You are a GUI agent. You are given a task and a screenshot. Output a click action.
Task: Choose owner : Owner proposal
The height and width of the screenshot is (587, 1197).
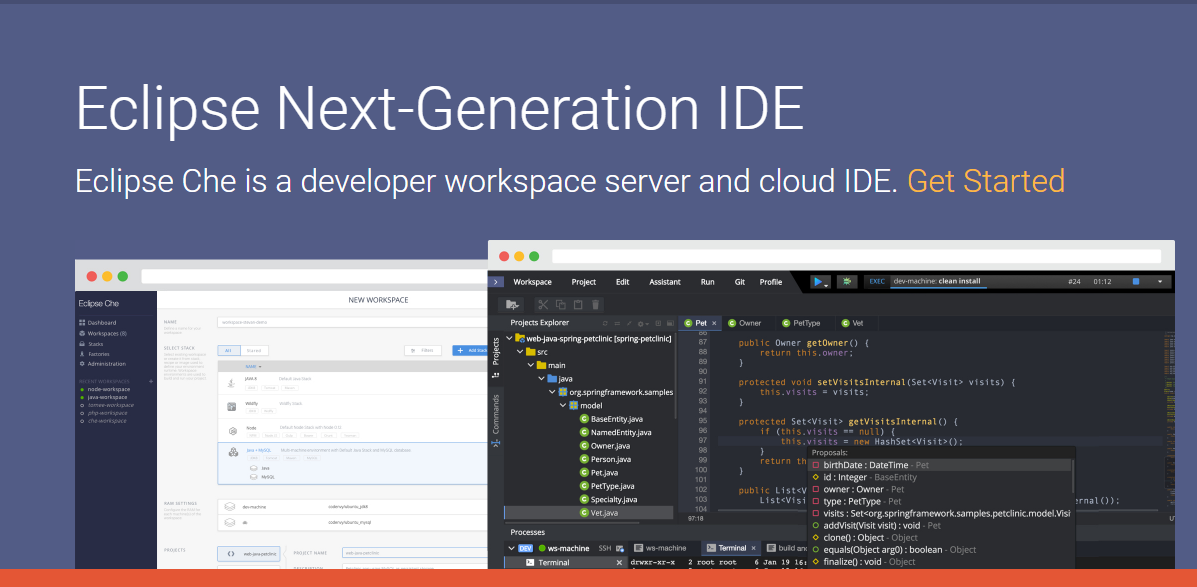tap(940, 489)
